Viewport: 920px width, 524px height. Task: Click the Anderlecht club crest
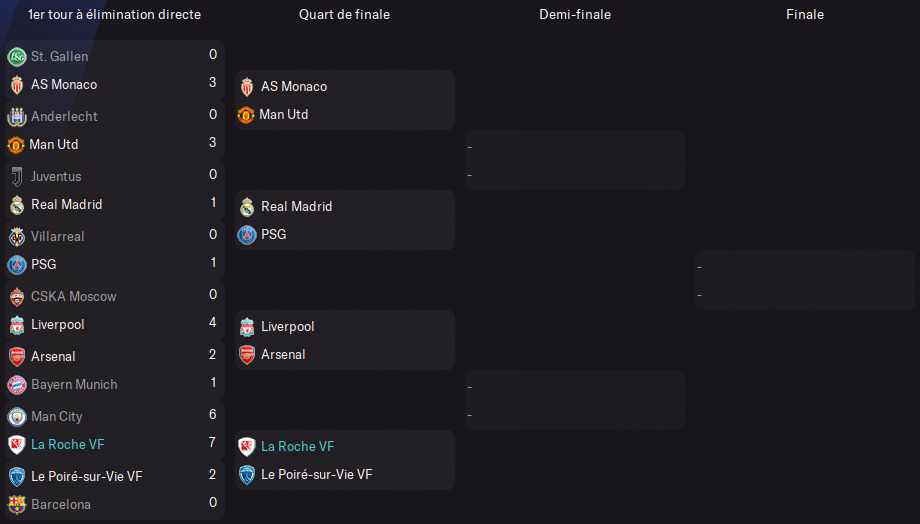[16, 117]
